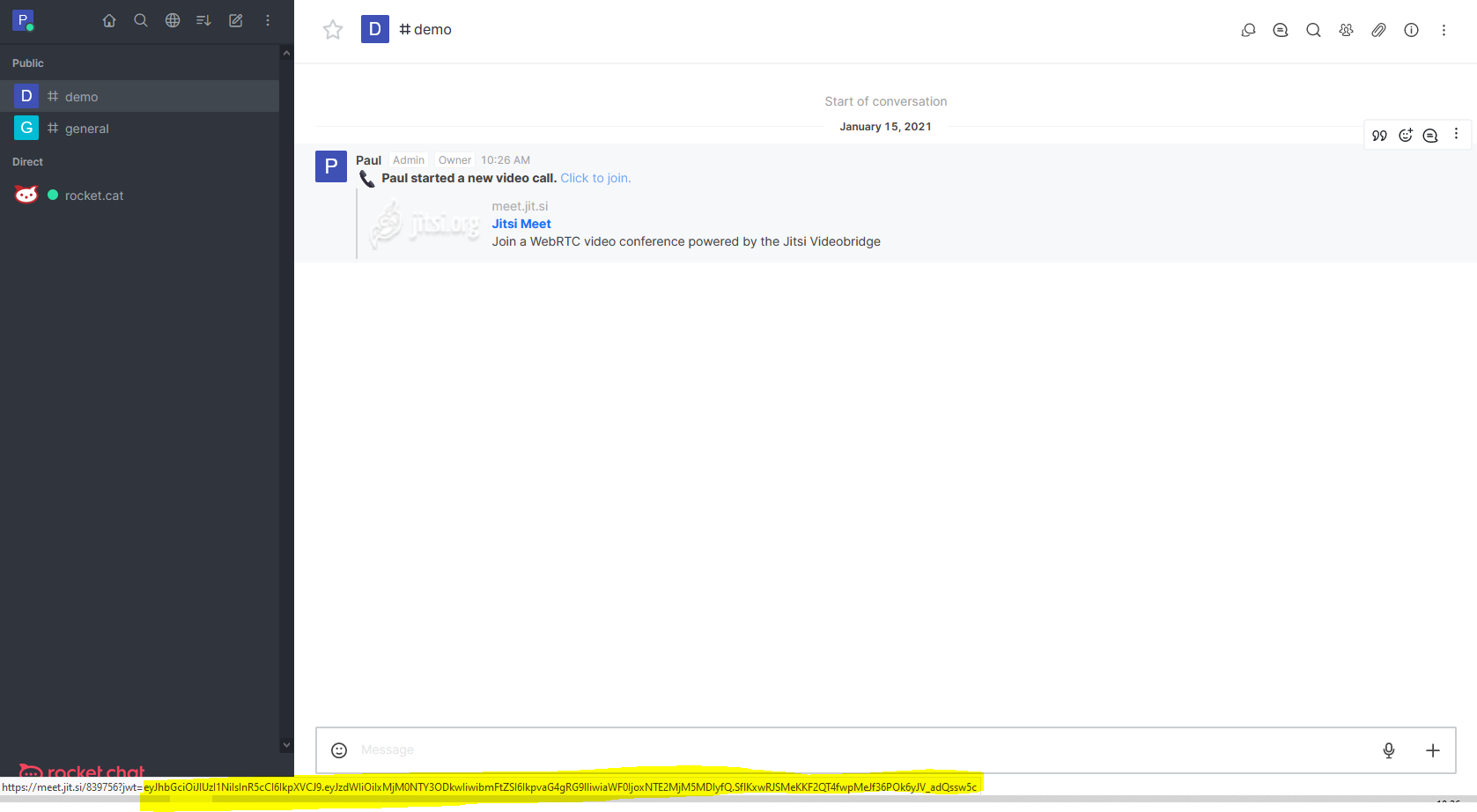Click Paul's avatar with green status indicator

click(23, 19)
